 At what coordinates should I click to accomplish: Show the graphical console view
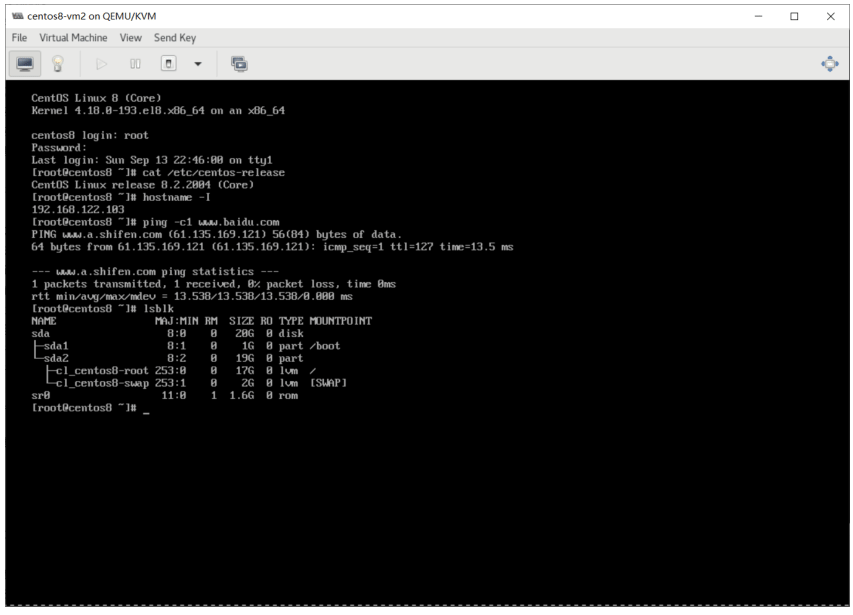pos(24,64)
